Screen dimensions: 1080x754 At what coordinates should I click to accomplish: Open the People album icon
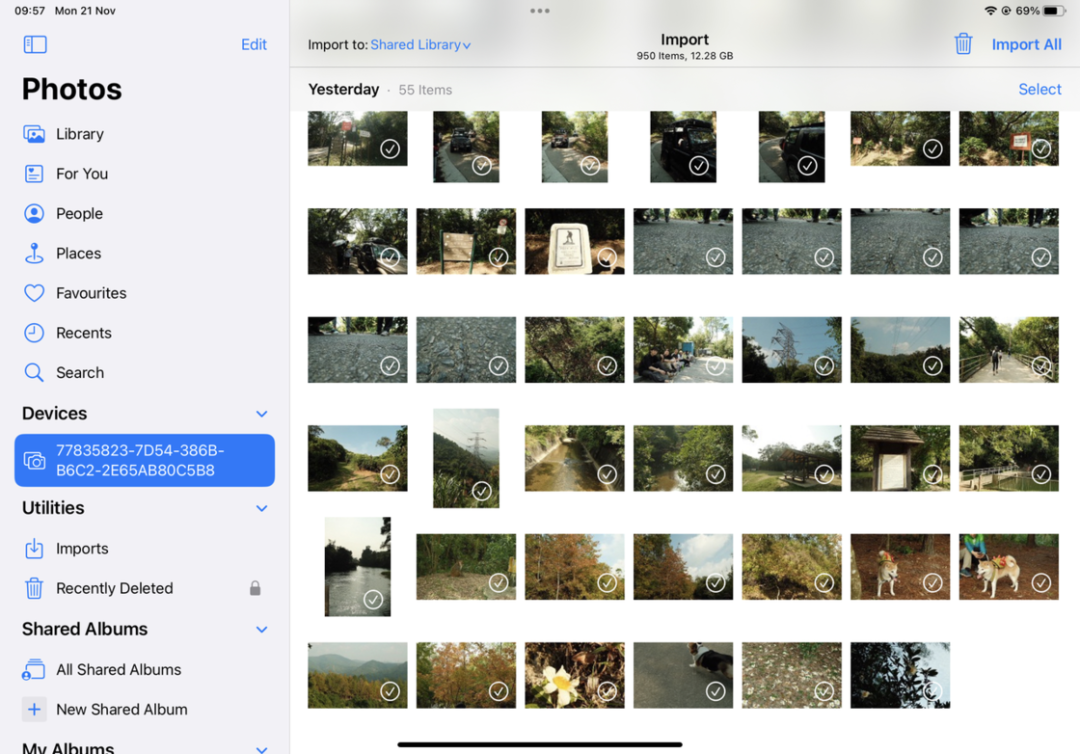(35, 214)
